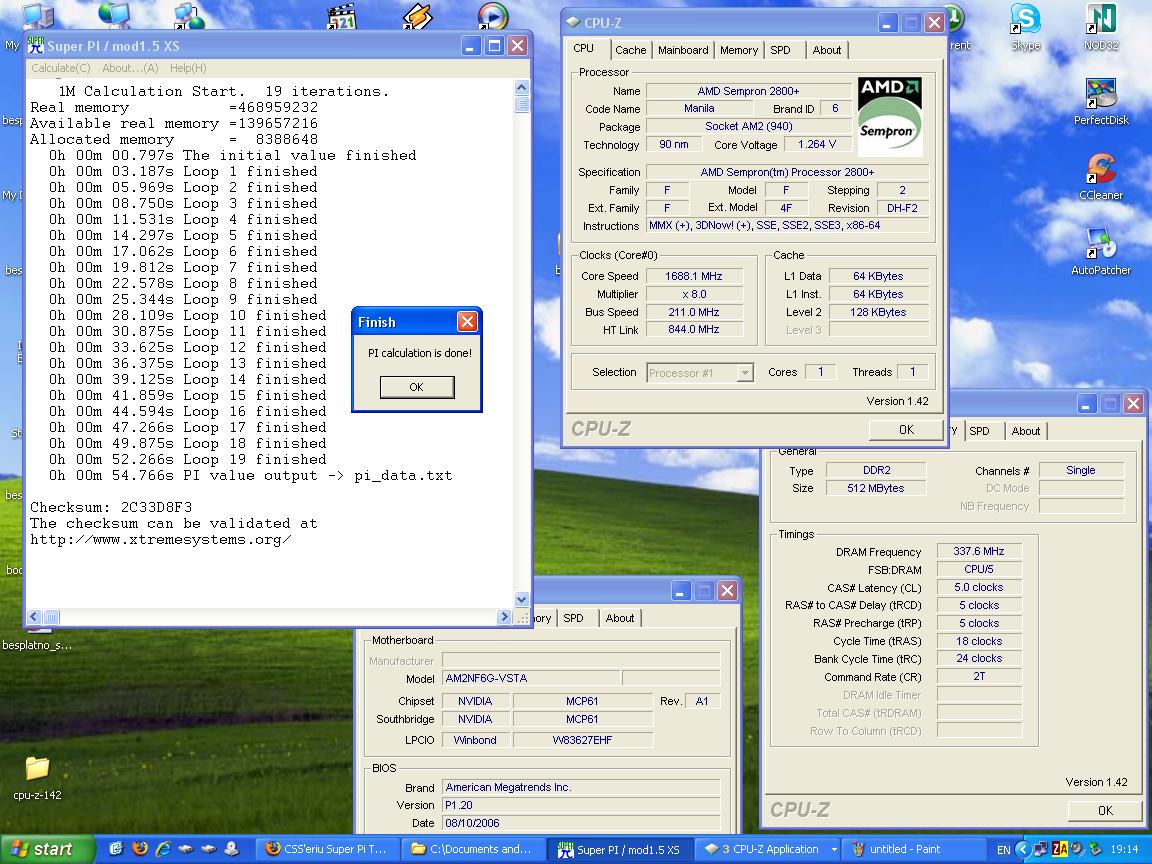Click the Windows start button
Viewport: 1152px width, 864px height.
[x=48, y=849]
